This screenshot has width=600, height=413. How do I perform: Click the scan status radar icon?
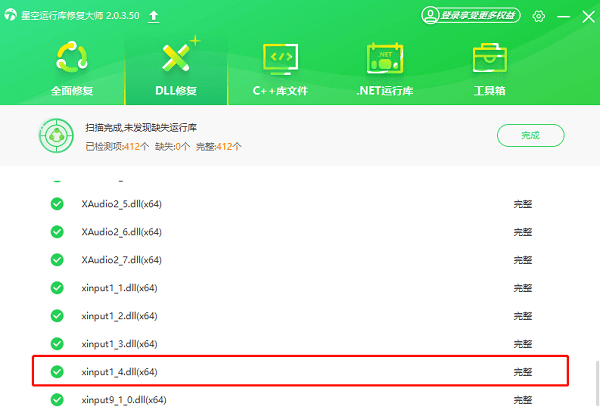[56, 135]
